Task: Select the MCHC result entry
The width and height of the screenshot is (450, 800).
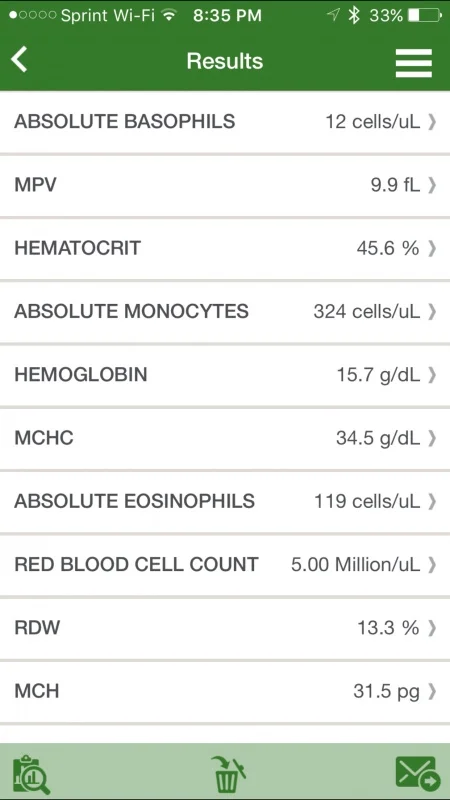Action: point(225,438)
